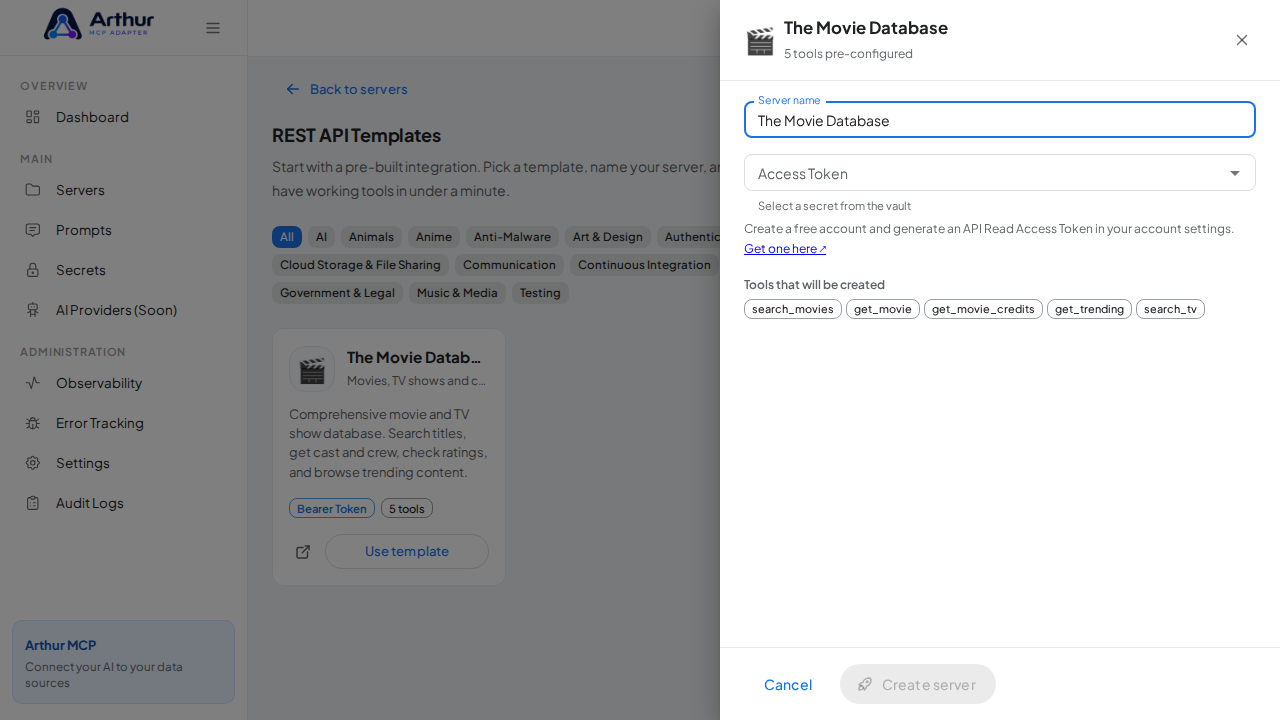Select the Anime category filter chip
Image resolution: width=1280 pixels, height=720 pixels.
click(x=434, y=237)
